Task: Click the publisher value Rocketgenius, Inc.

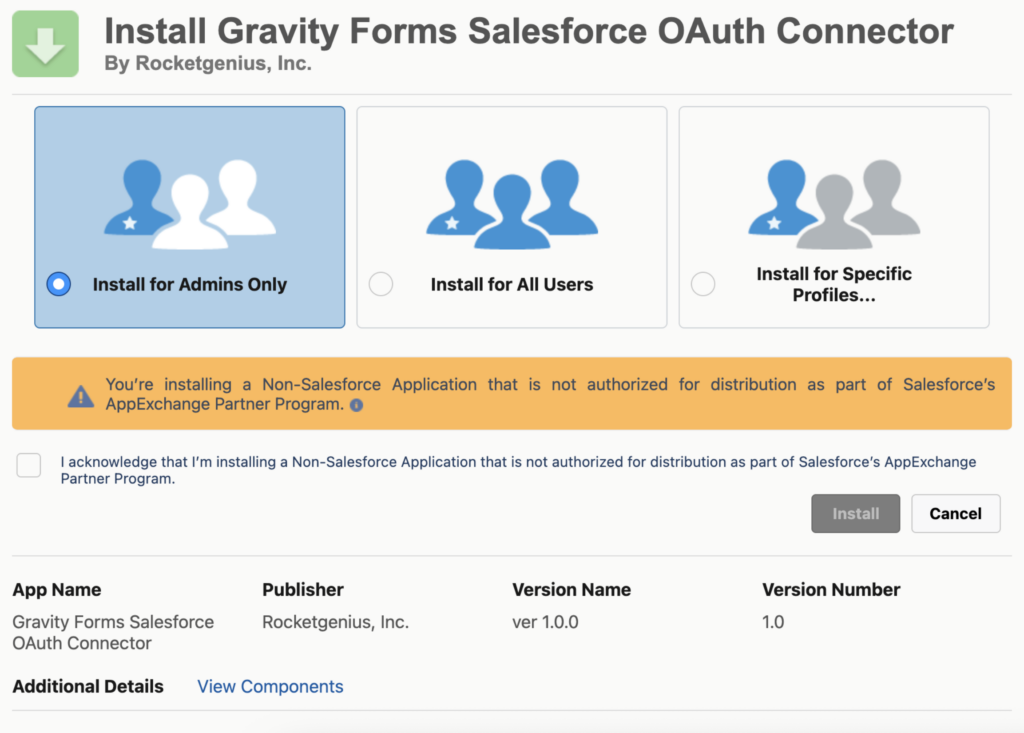Action: (x=336, y=623)
